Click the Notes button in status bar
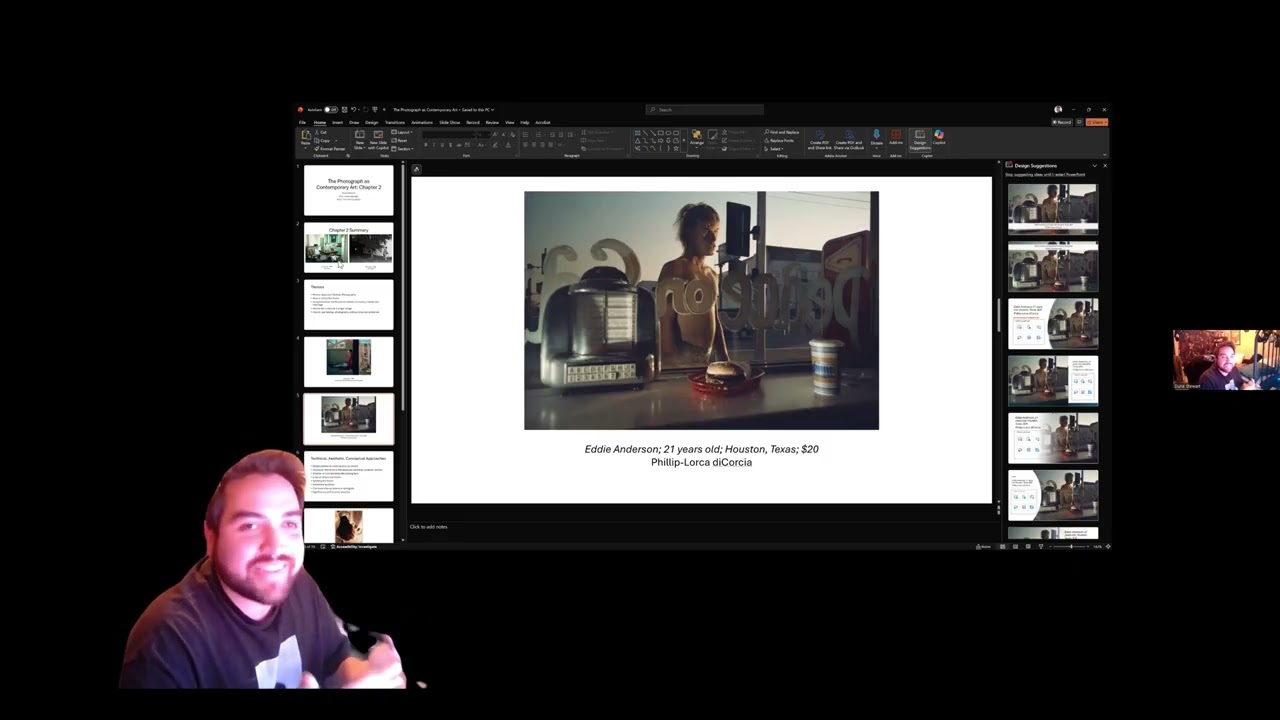The height and width of the screenshot is (720, 1280). [x=983, y=547]
